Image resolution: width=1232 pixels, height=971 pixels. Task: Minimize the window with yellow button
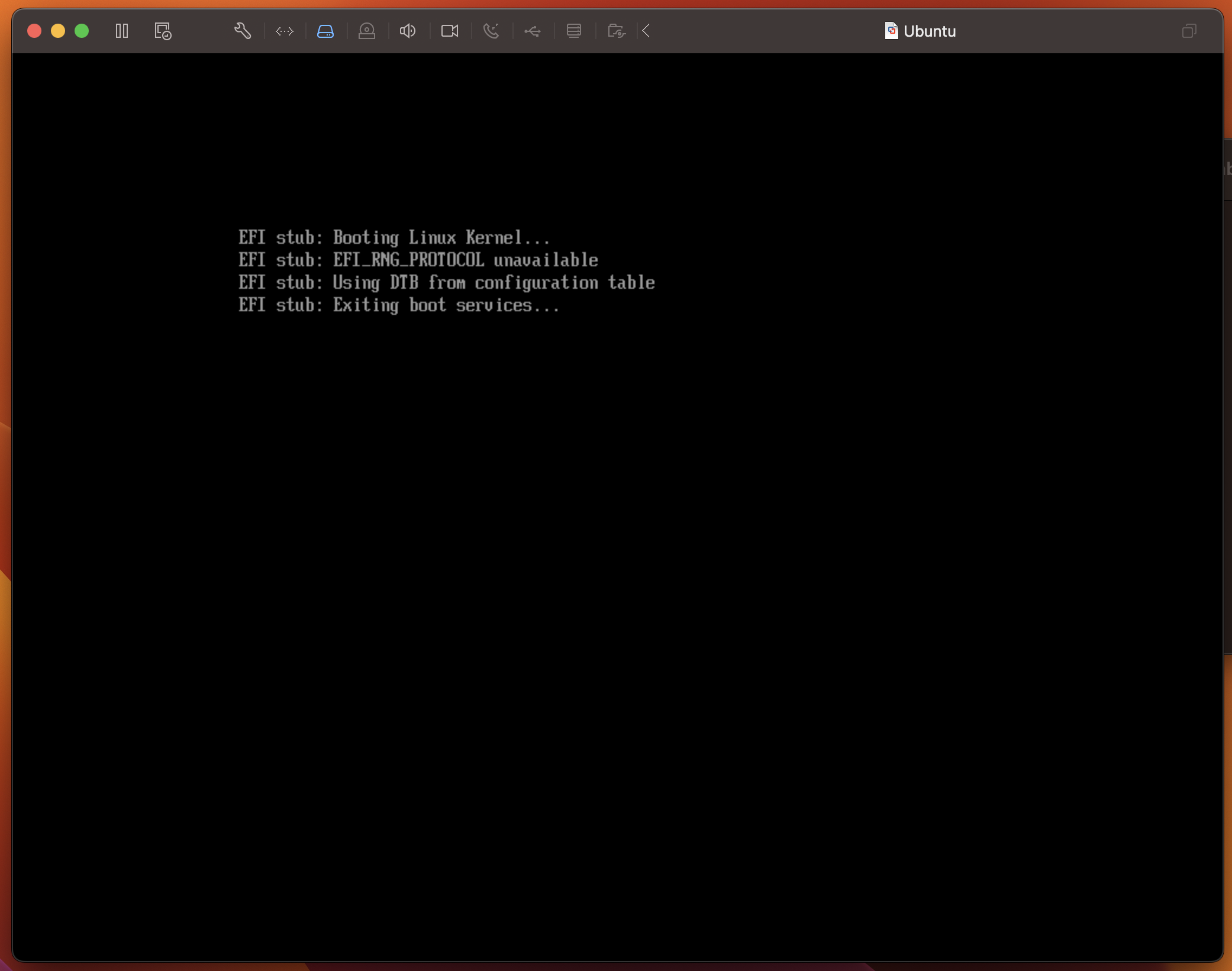tap(58, 31)
